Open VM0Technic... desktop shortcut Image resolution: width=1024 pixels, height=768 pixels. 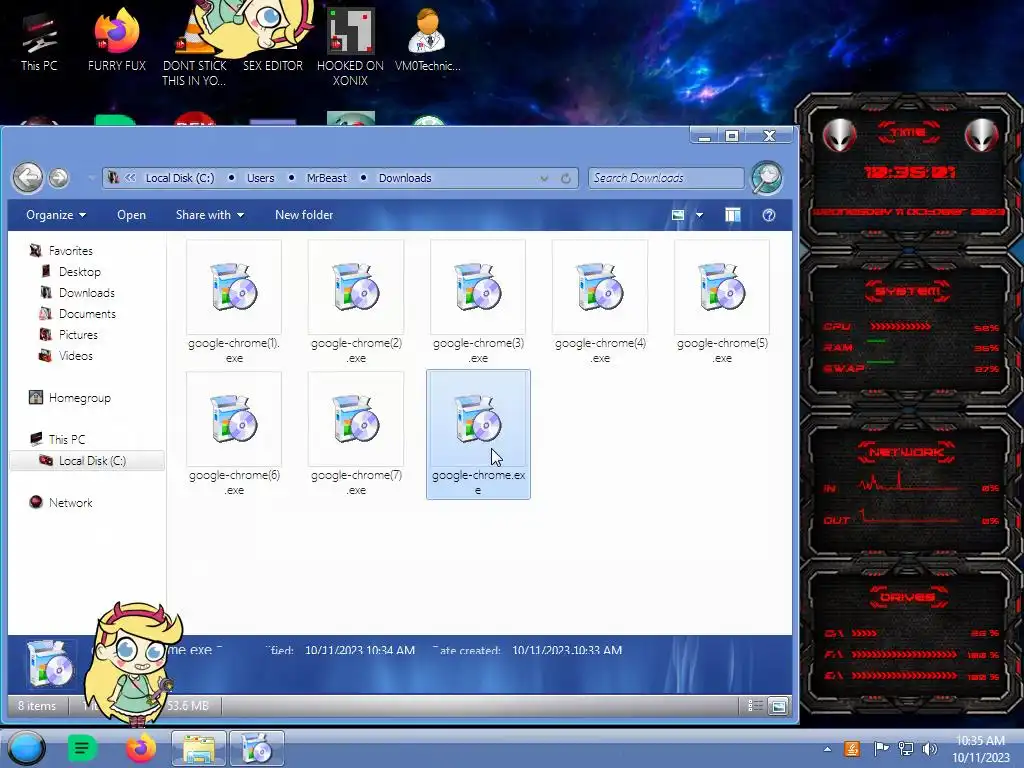point(427,40)
